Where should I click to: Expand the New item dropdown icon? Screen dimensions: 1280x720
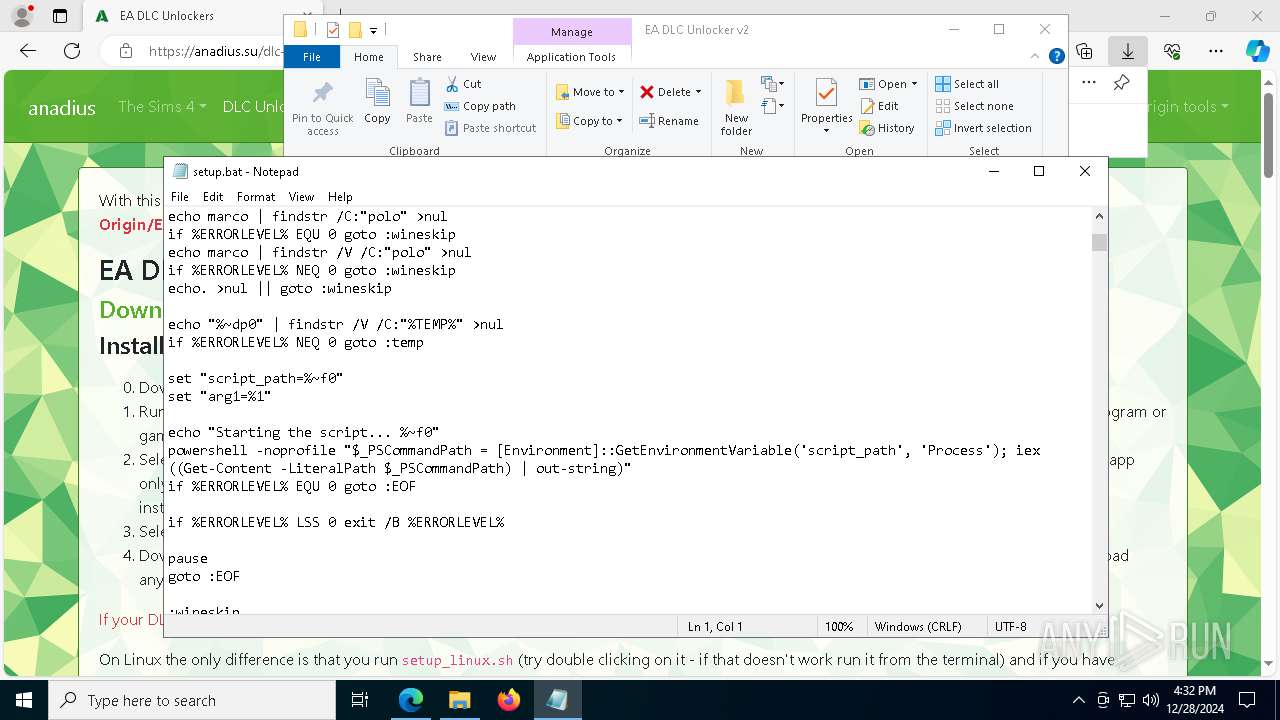tap(771, 84)
